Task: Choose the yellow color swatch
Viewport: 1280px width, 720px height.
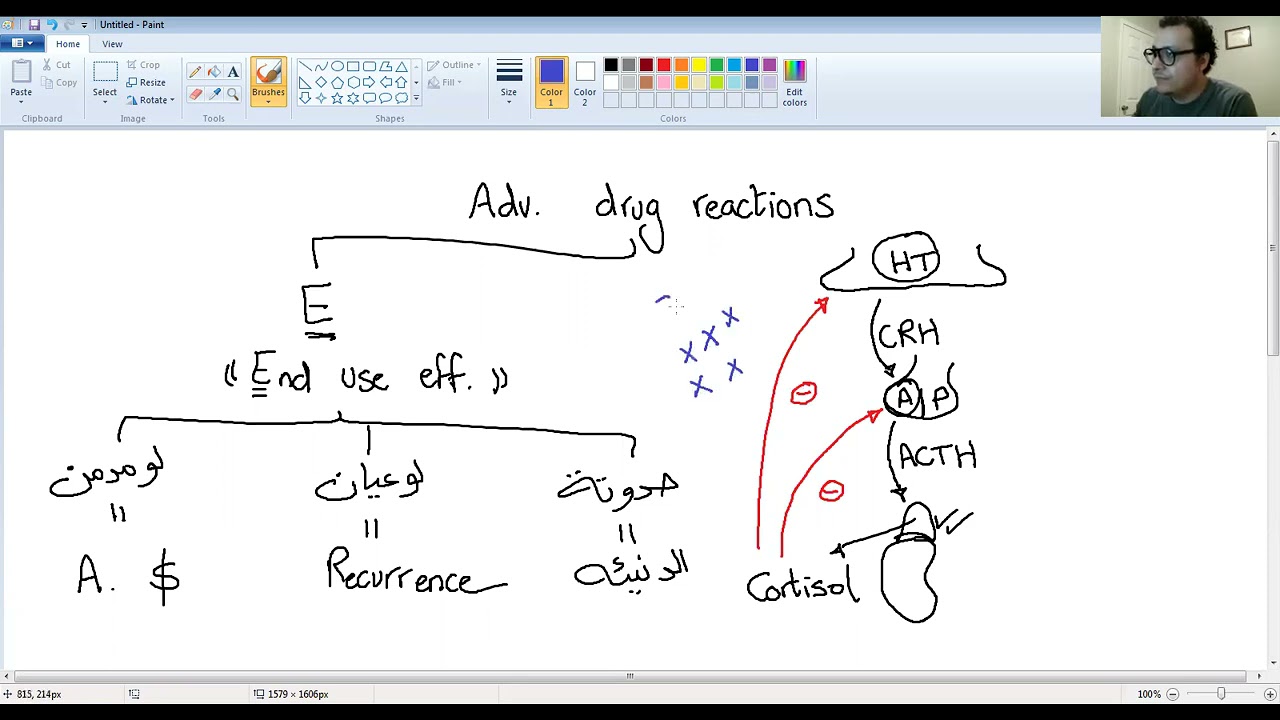Action: (699, 65)
